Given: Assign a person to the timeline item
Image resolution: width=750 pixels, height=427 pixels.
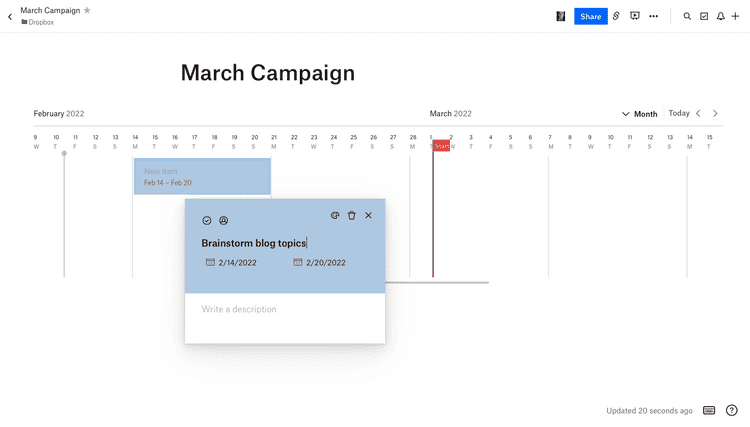Looking at the screenshot, I should [223, 220].
